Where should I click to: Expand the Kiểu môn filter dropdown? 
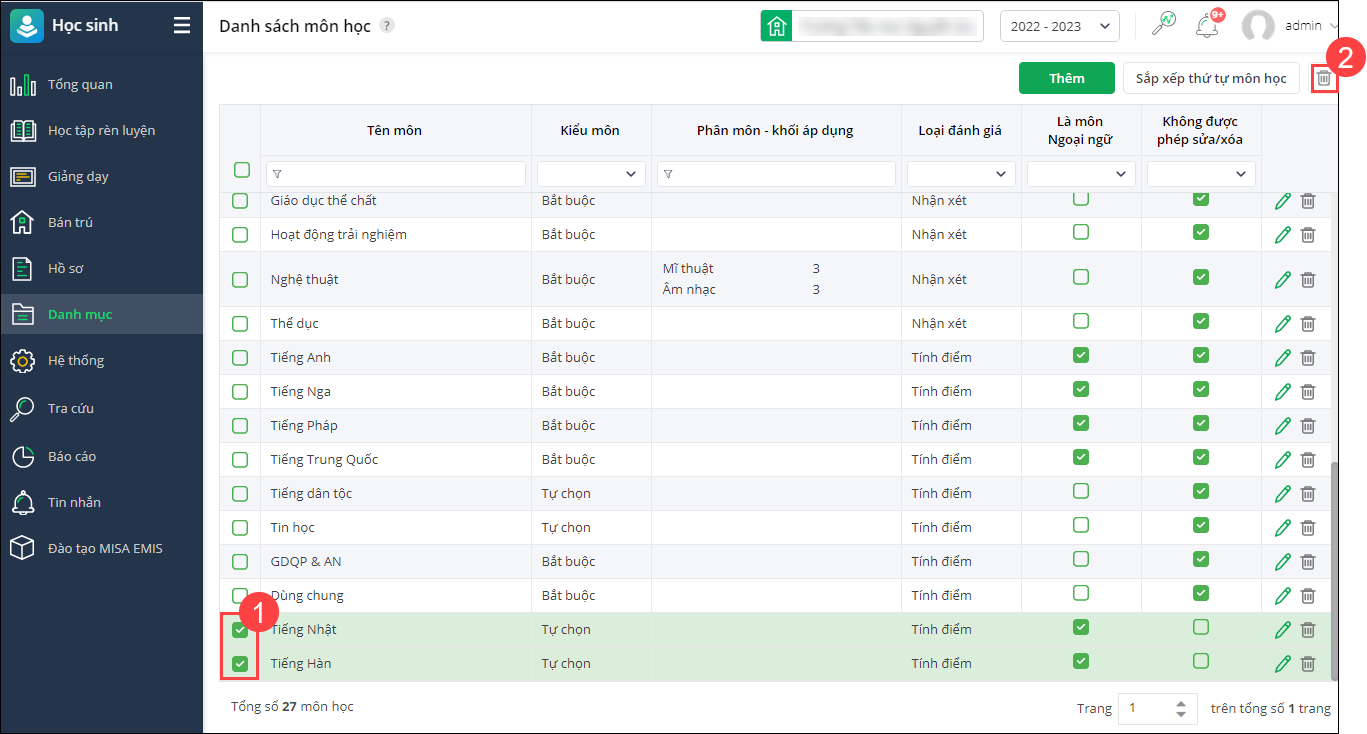pyautogui.click(x=591, y=174)
